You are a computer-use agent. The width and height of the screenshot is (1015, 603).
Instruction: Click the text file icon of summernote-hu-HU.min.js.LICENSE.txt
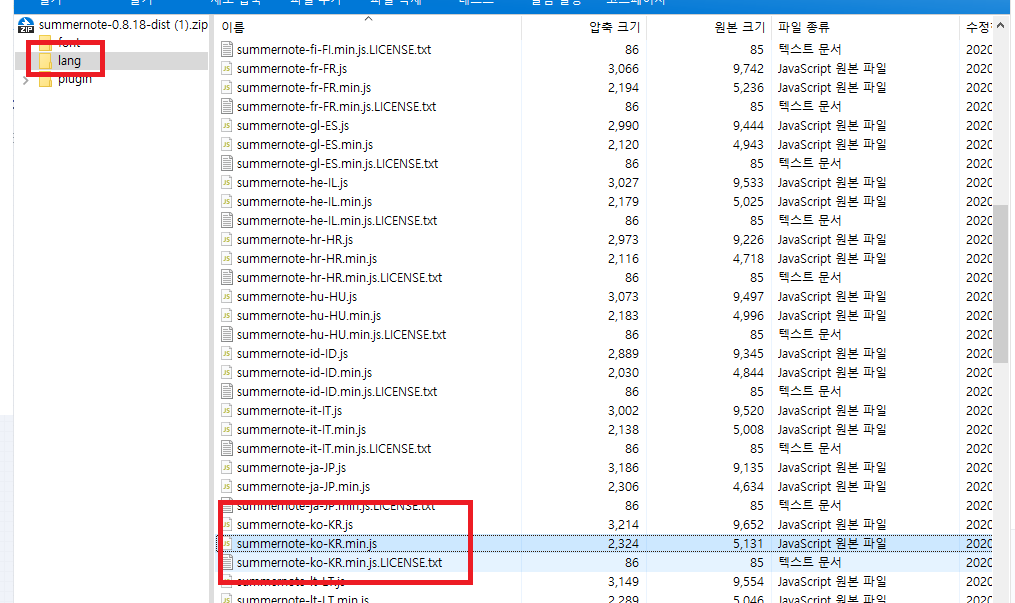coord(227,334)
